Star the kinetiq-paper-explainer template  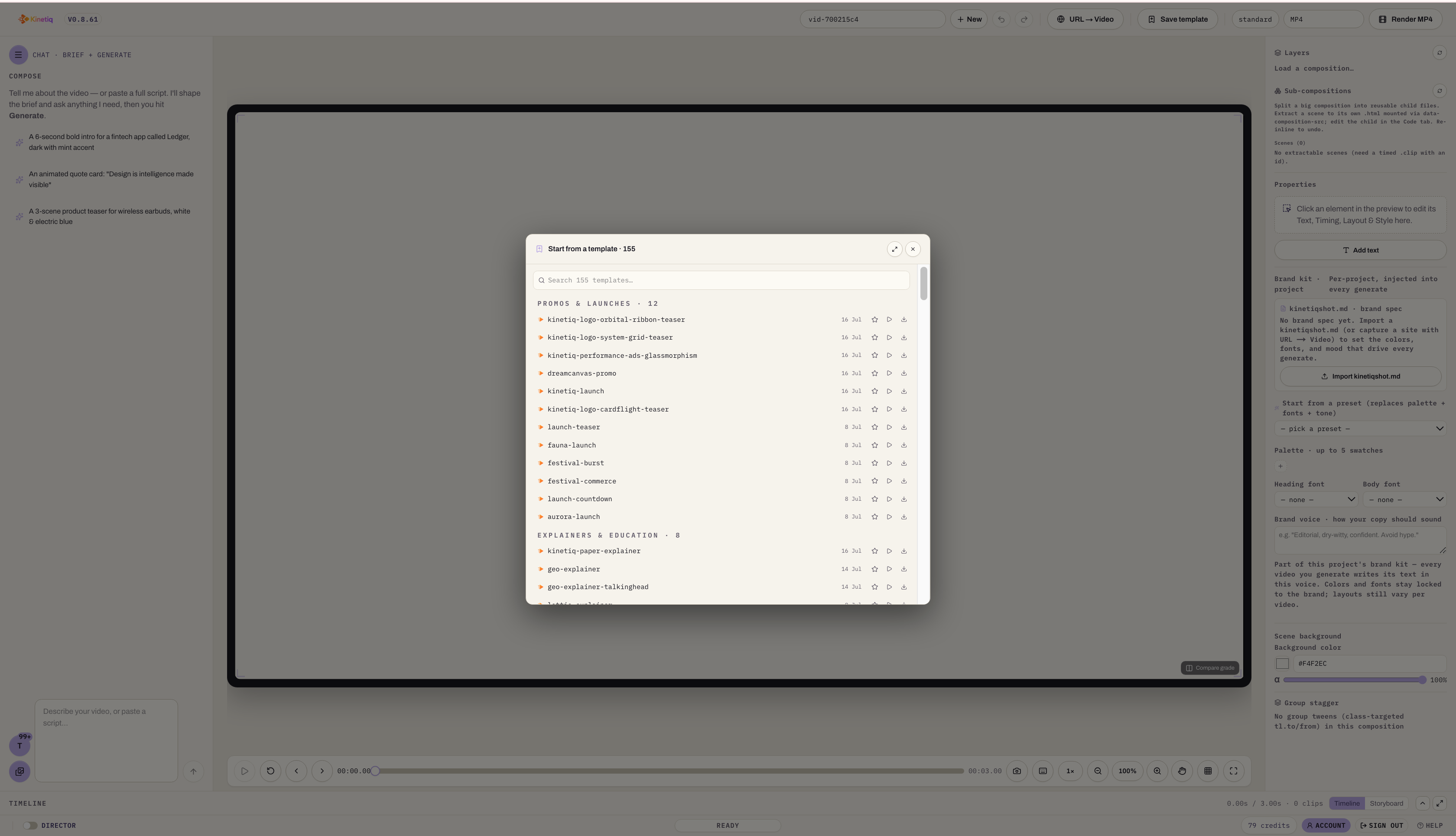click(874, 551)
